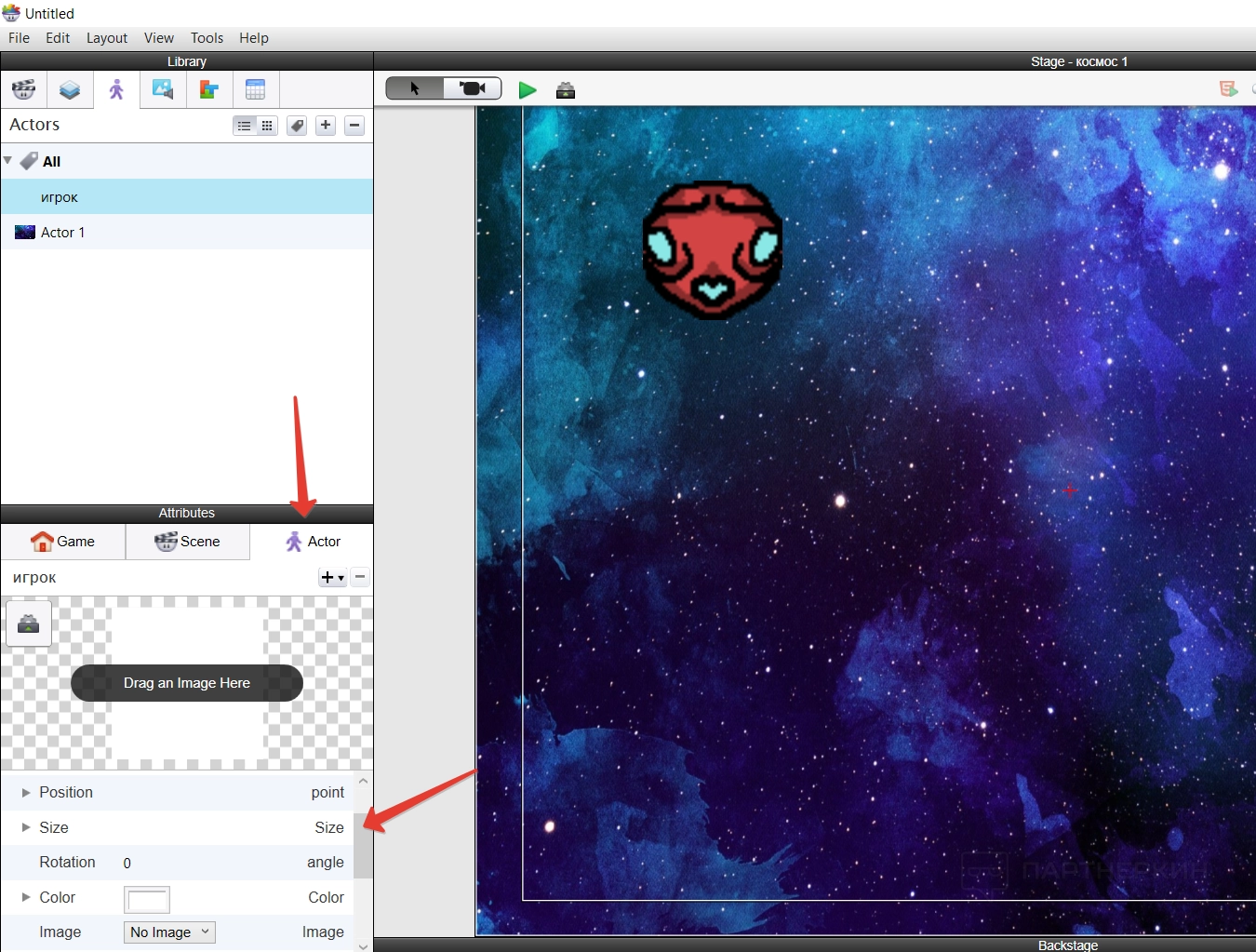
Task: Open the white Color swatch
Action: click(x=147, y=899)
